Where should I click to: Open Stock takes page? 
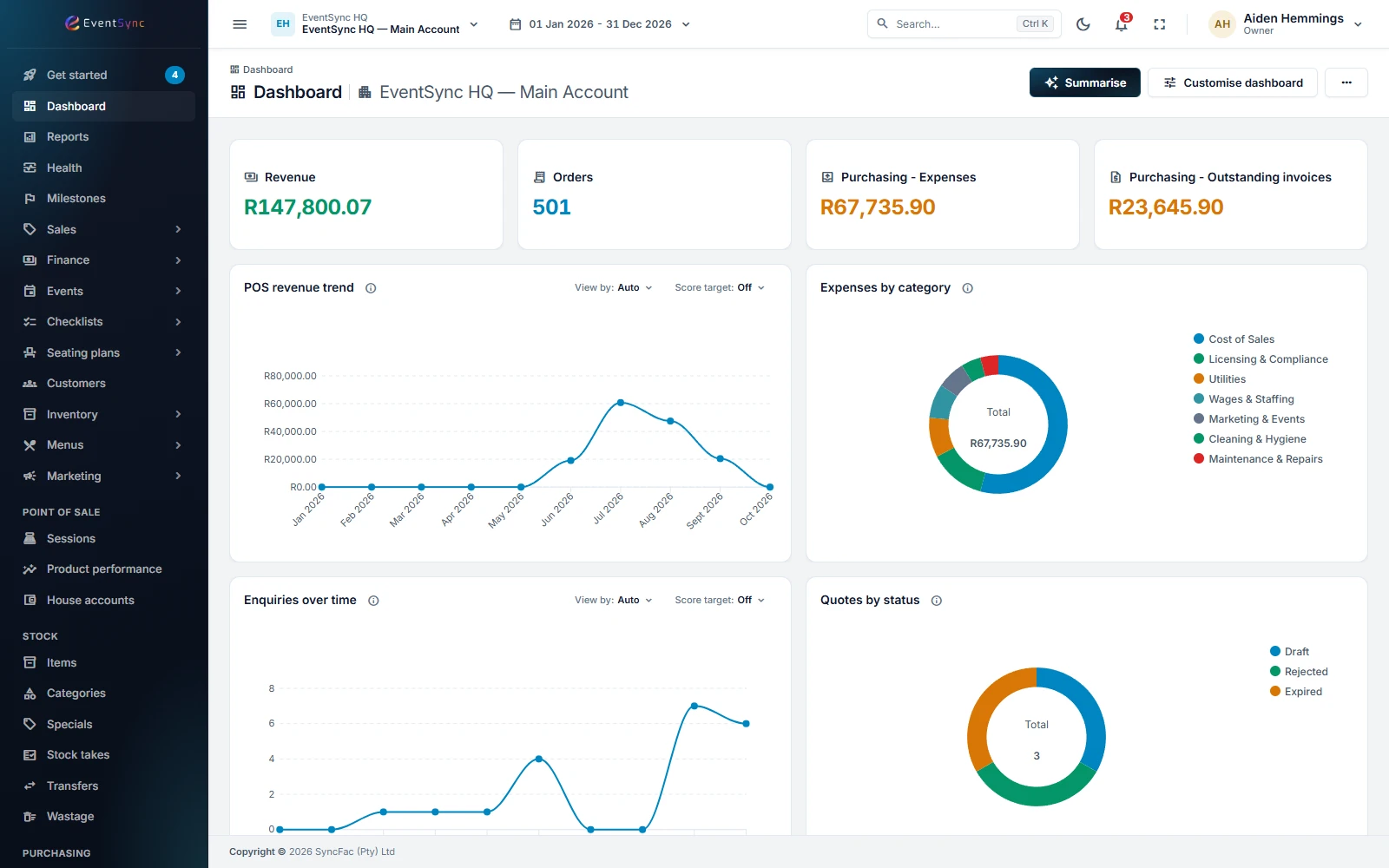pyautogui.click(x=103, y=755)
